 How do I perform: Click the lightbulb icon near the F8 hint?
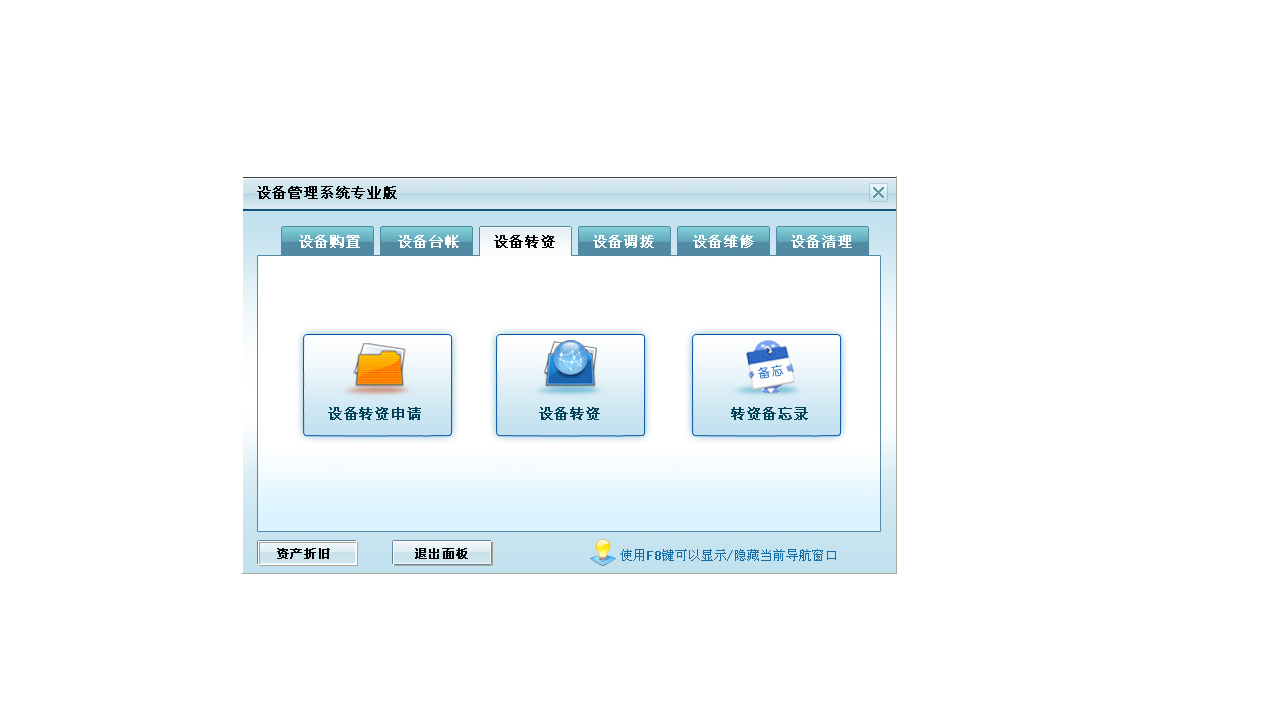click(x=601, y=551)
